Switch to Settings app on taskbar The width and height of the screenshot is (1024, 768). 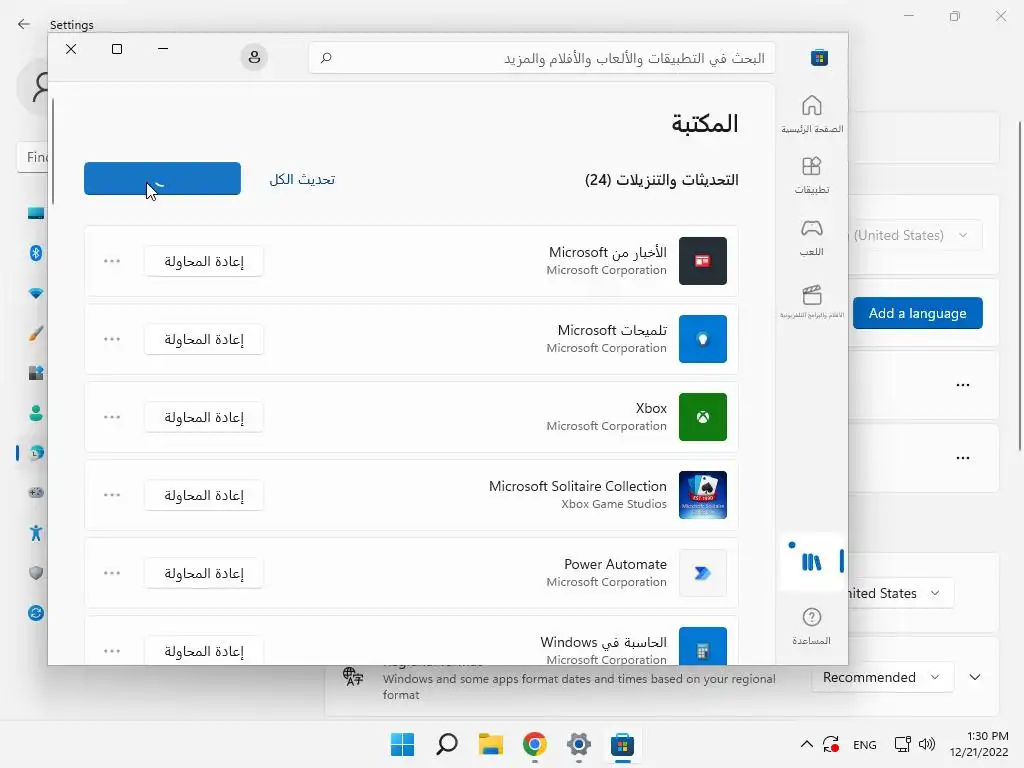pyautogui.click(x=579, y=744)
